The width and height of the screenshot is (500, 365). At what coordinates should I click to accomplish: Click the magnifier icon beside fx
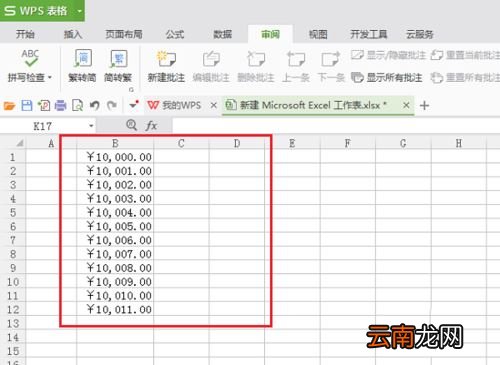click(132, 125)
